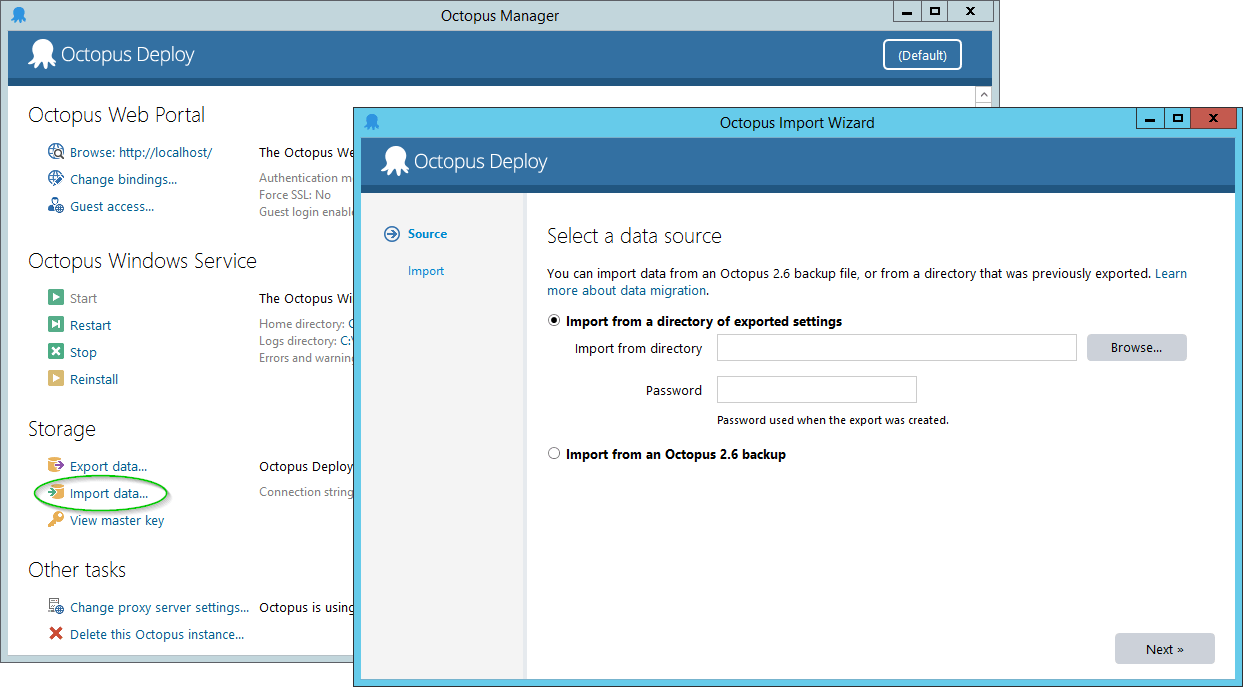Select Import from an Octopus 2.6 backup

[554, 454]
